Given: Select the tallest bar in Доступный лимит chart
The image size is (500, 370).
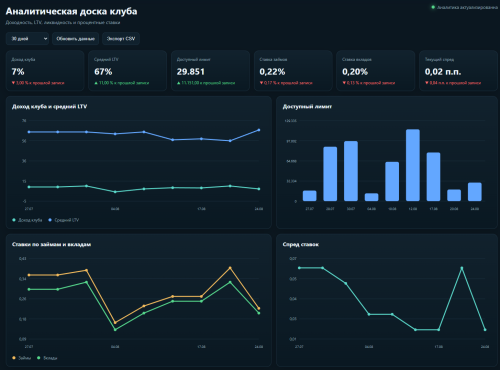Looking at the screenshot, I should [413, 165].
